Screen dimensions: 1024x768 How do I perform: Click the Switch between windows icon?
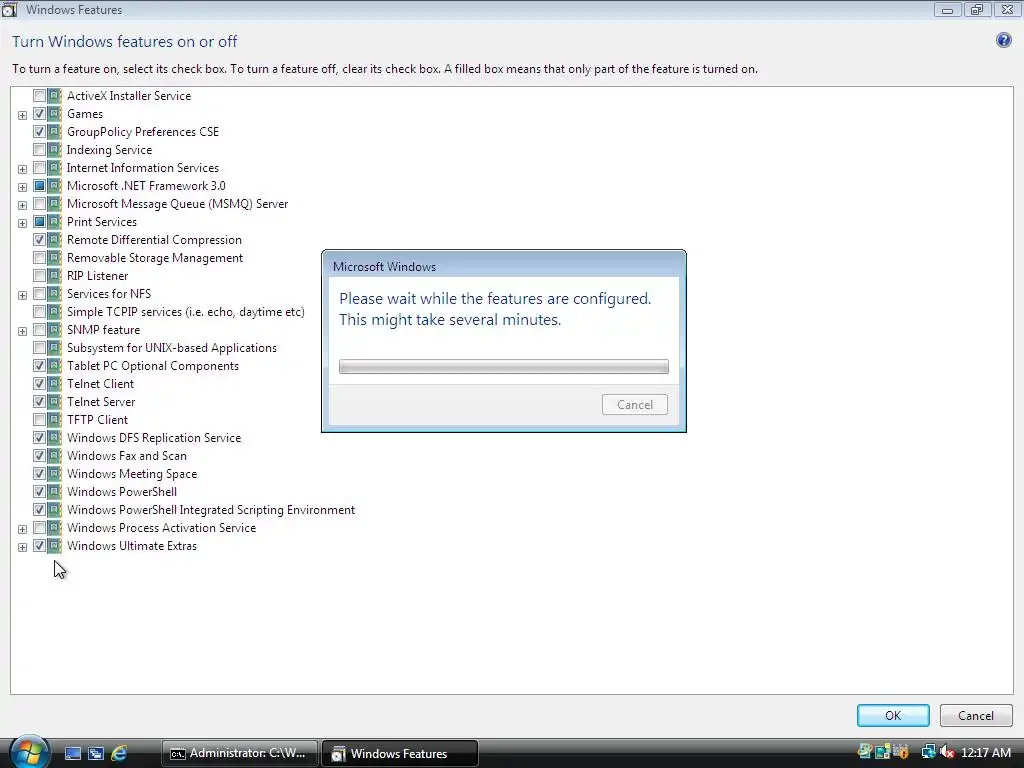coord(96,753)
